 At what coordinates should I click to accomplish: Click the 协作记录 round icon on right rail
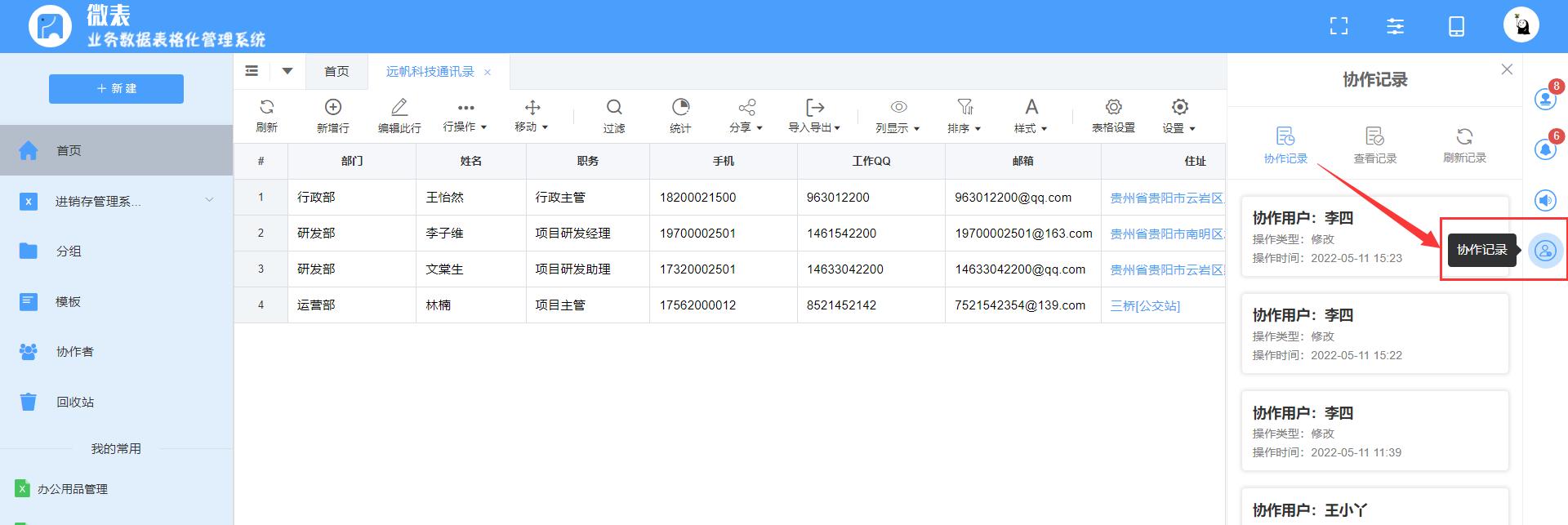1545,250
